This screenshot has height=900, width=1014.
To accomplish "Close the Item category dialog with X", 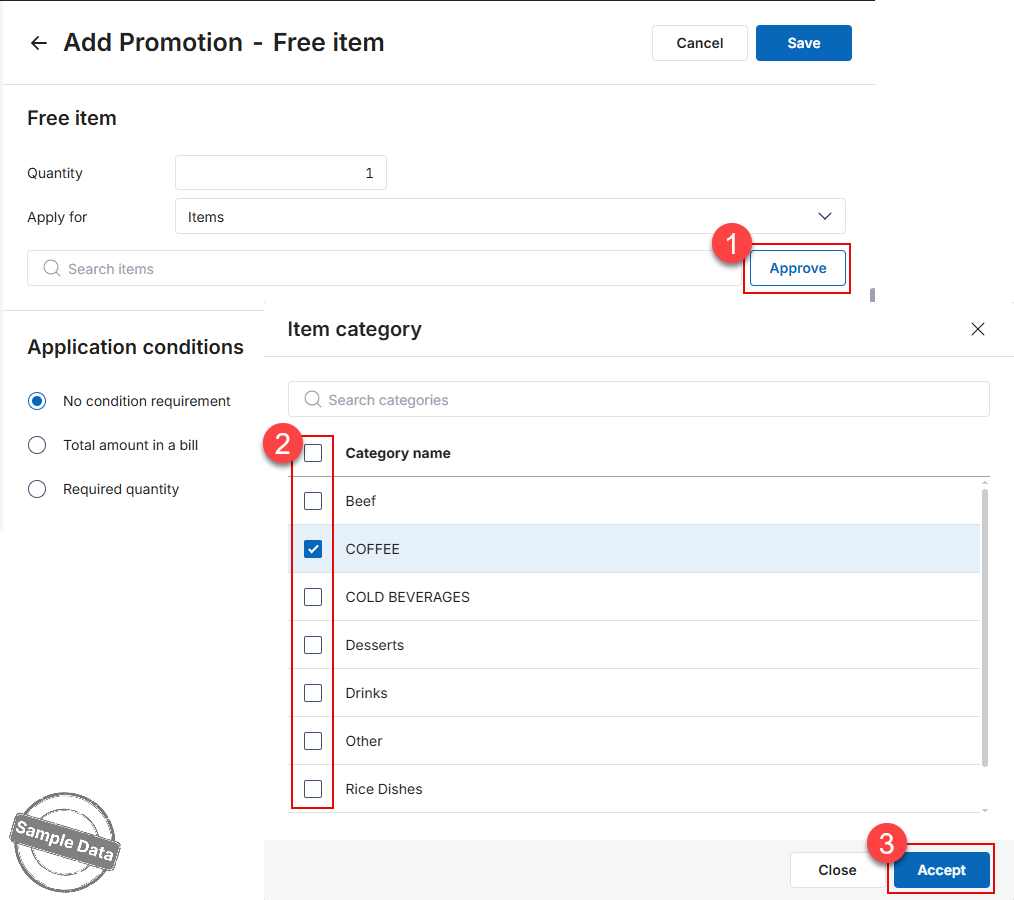I will pos(977,329).
